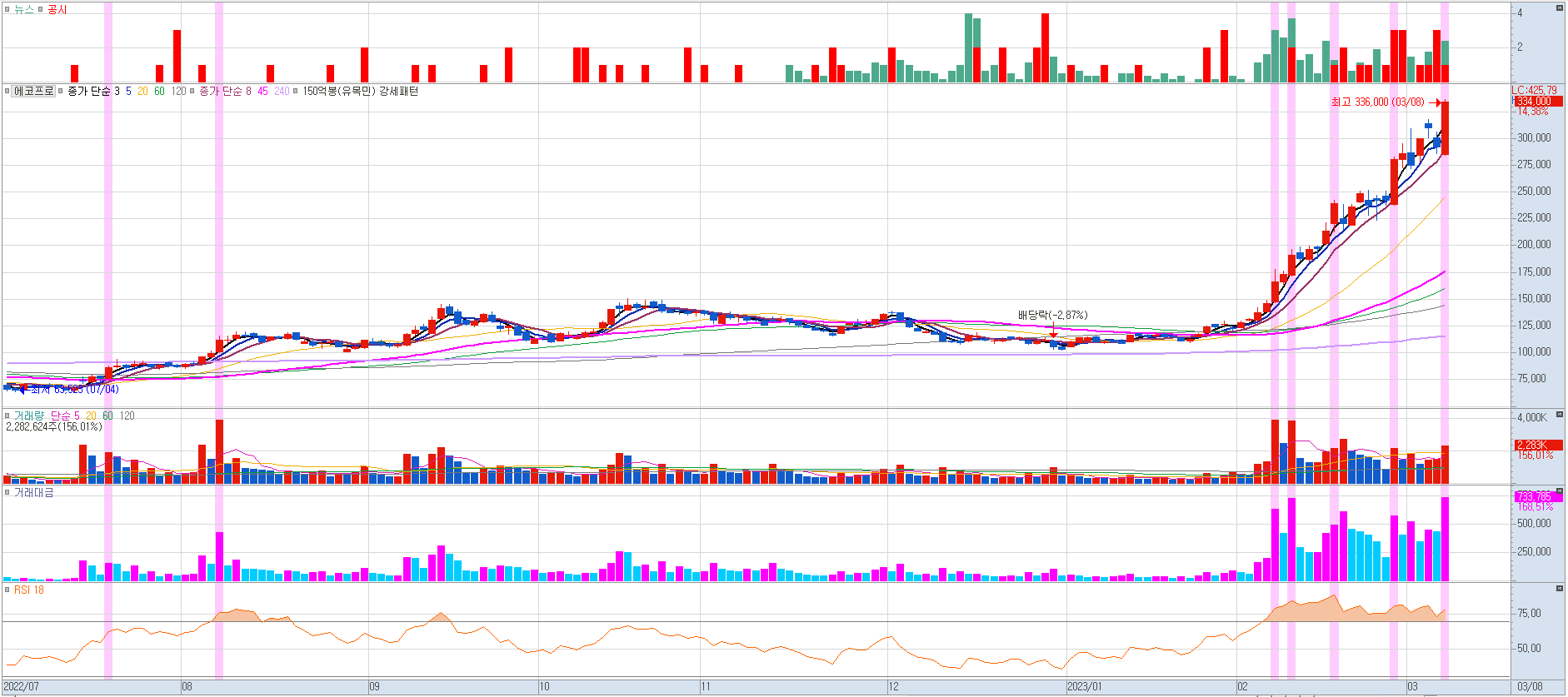Toggle the marker before 150억봉(유목민) 강세패턴
This screenshot has width=1568, height=697.
click(296, 92)
